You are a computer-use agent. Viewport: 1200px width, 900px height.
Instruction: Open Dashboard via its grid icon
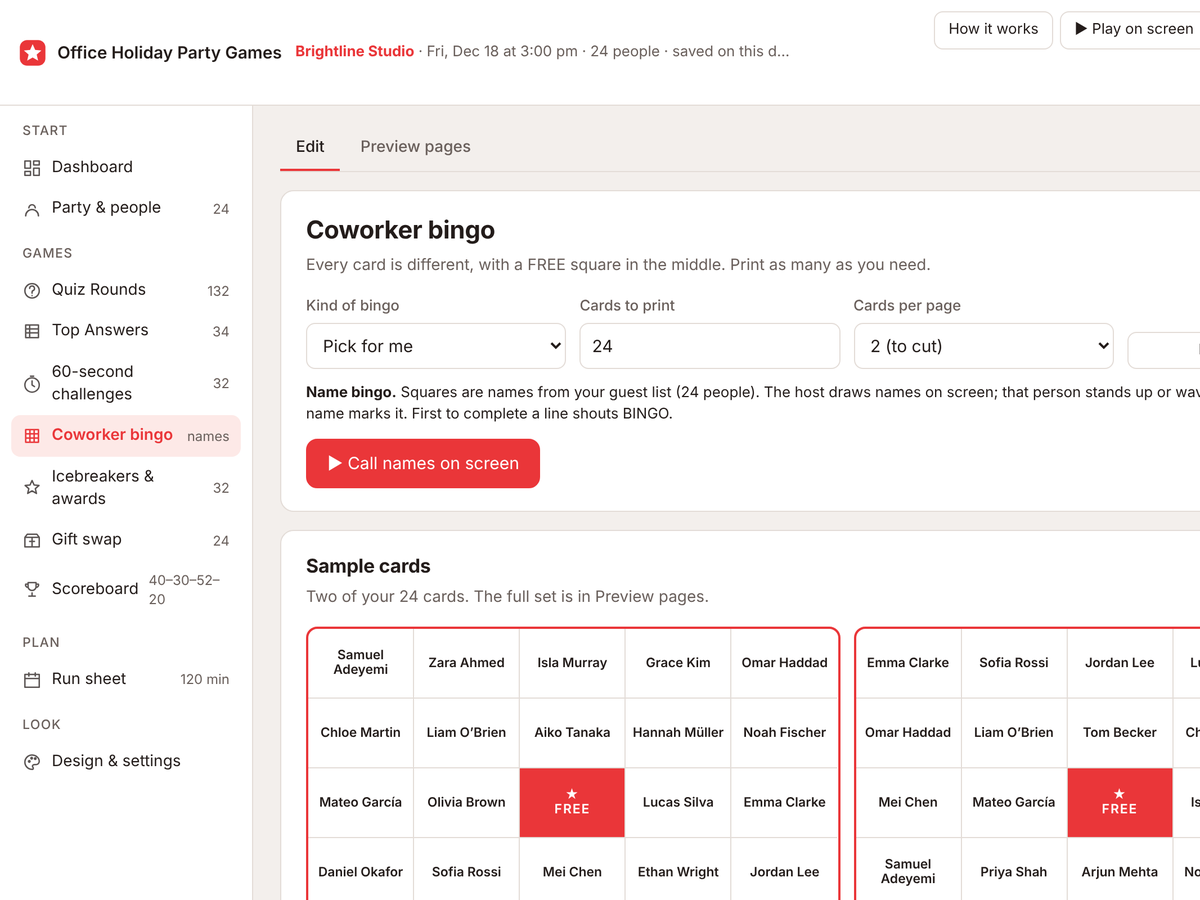(32, 168)
